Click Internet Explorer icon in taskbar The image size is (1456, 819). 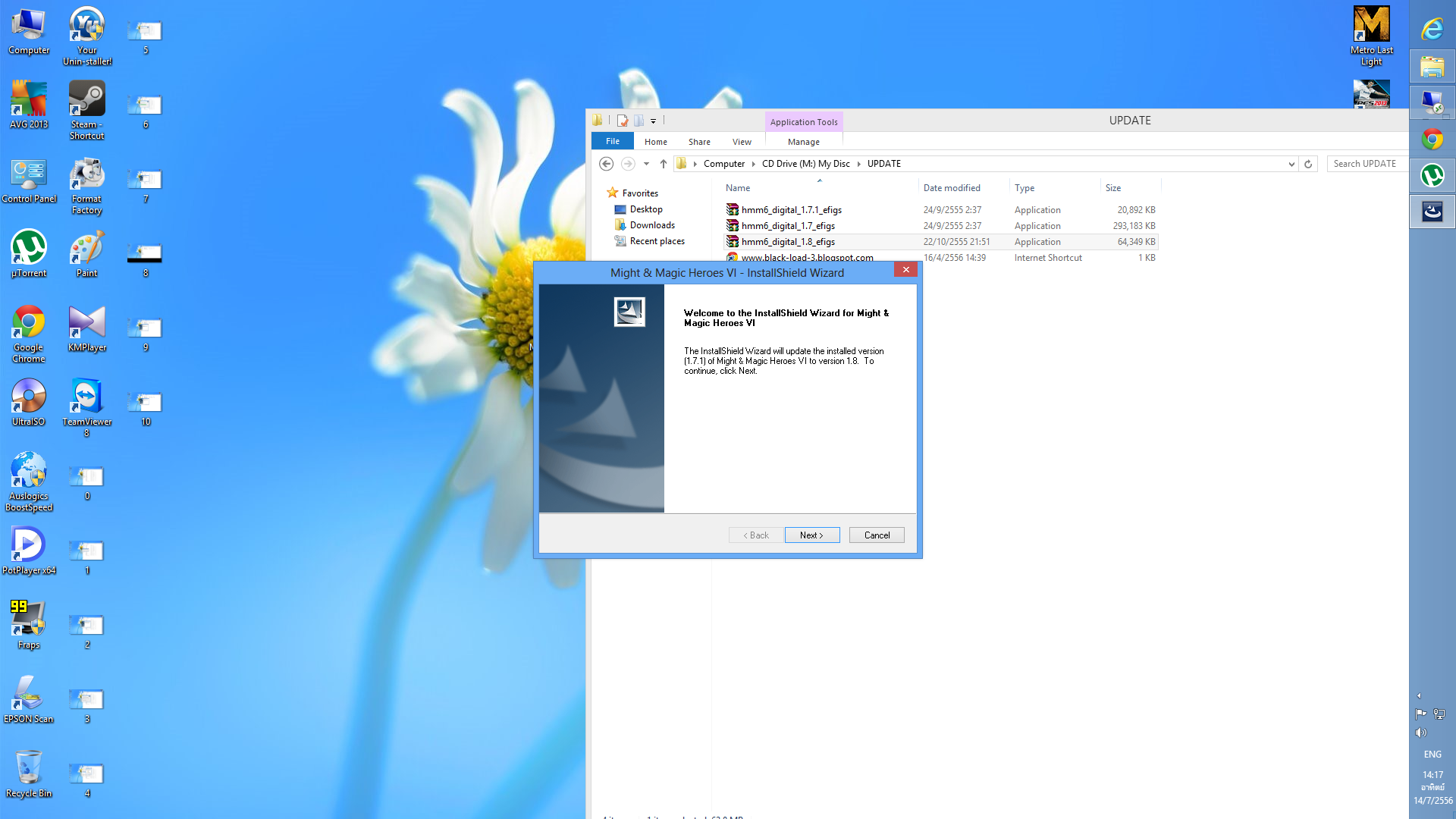coord(1432,29)
